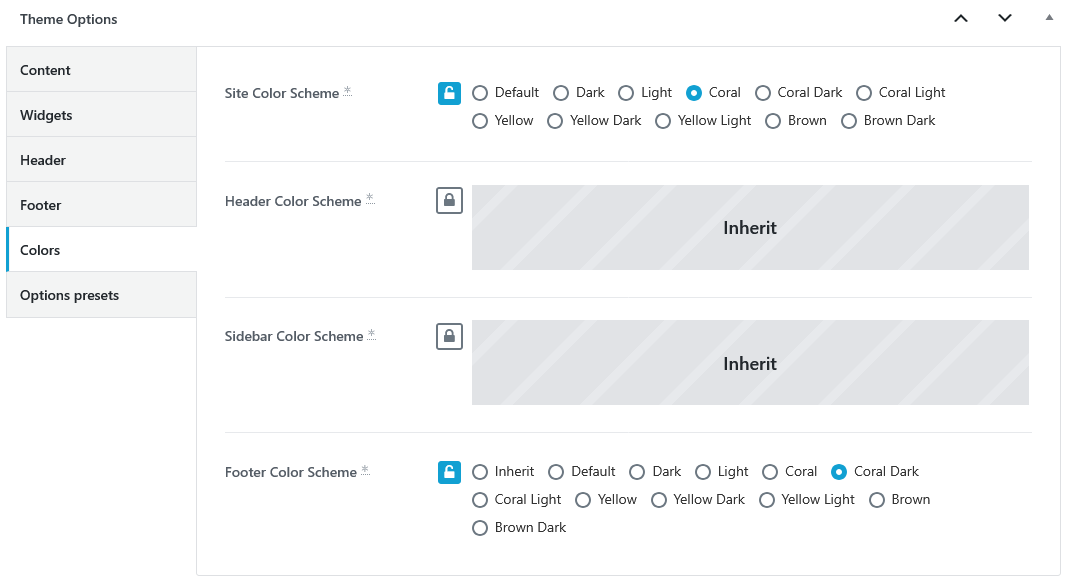This screenshot has height=584, width=1068.
Task: Move Theme Options panel down with chevron
Action: coord(1005,18)
